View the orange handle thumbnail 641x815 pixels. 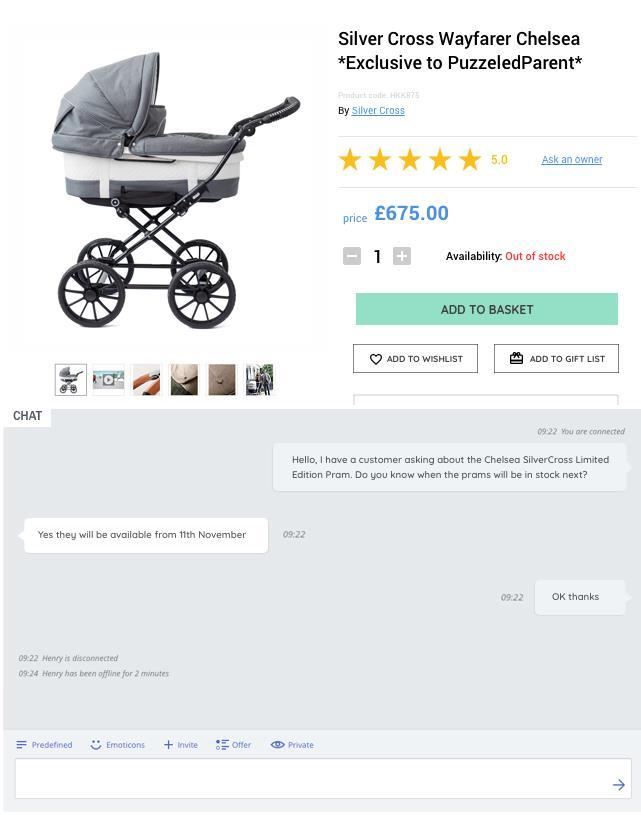147,380
